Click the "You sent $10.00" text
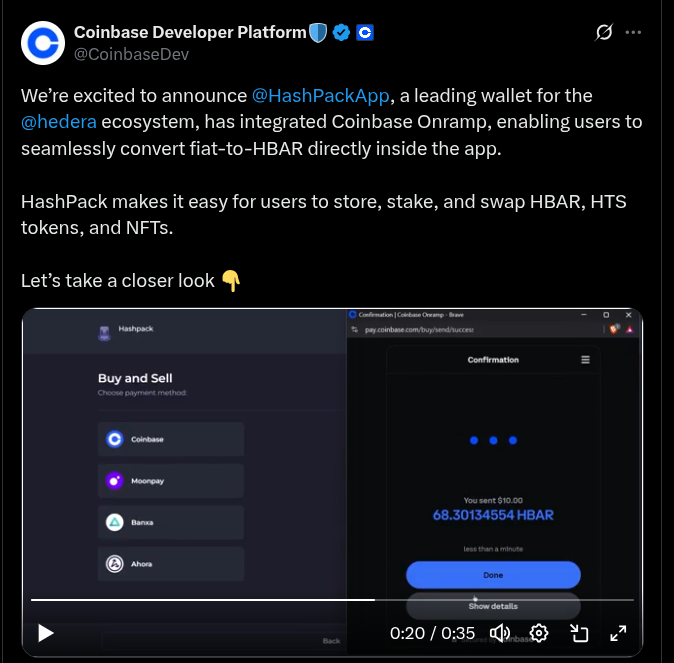Viewport: 674px width, 663px height. 493,500
